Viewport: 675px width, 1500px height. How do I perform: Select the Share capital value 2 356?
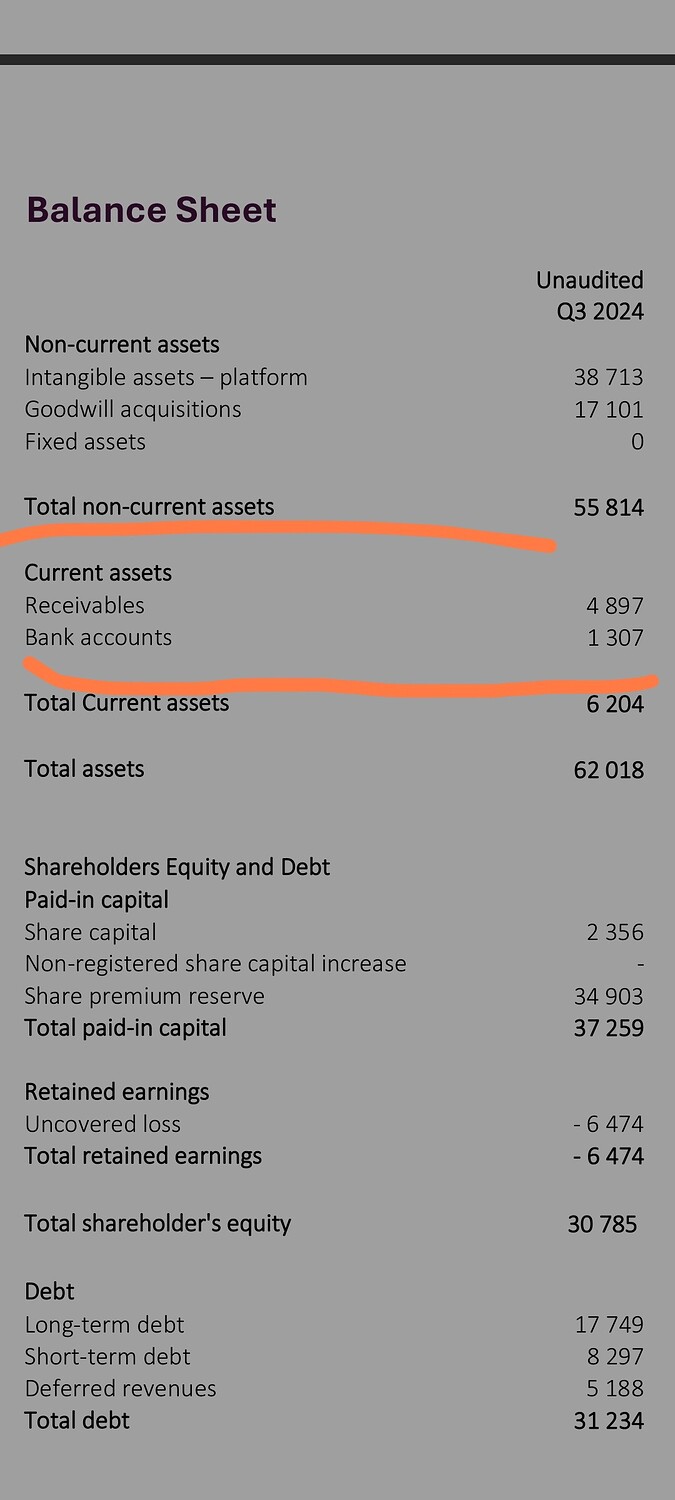click(615, 933)
